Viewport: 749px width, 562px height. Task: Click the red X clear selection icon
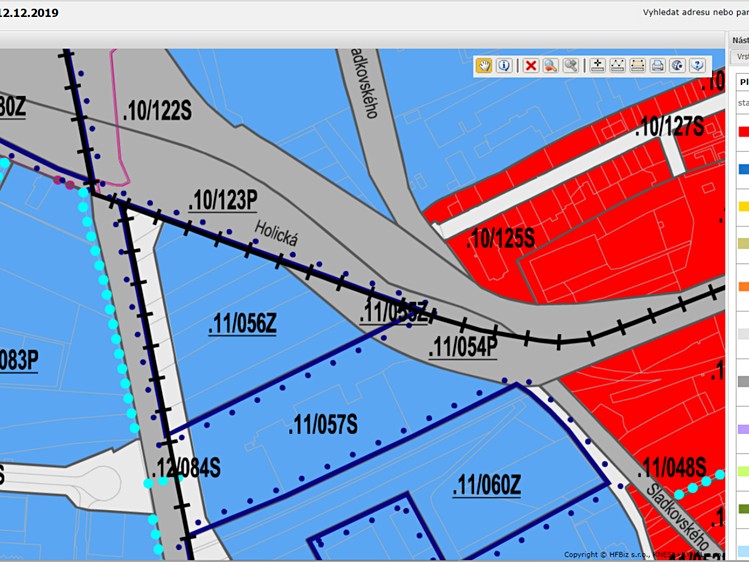(x=531, y=65)
